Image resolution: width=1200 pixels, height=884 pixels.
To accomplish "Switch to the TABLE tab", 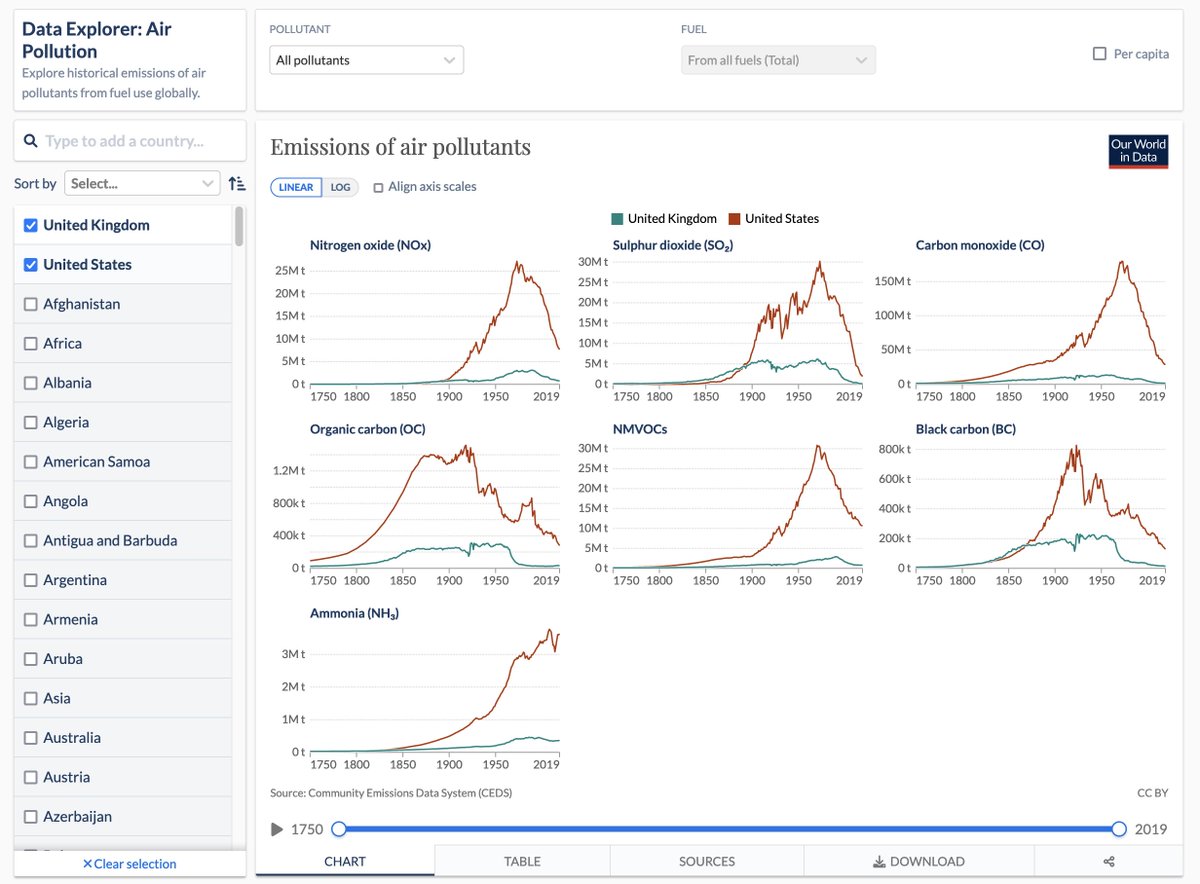I will [x=521, y=860].
